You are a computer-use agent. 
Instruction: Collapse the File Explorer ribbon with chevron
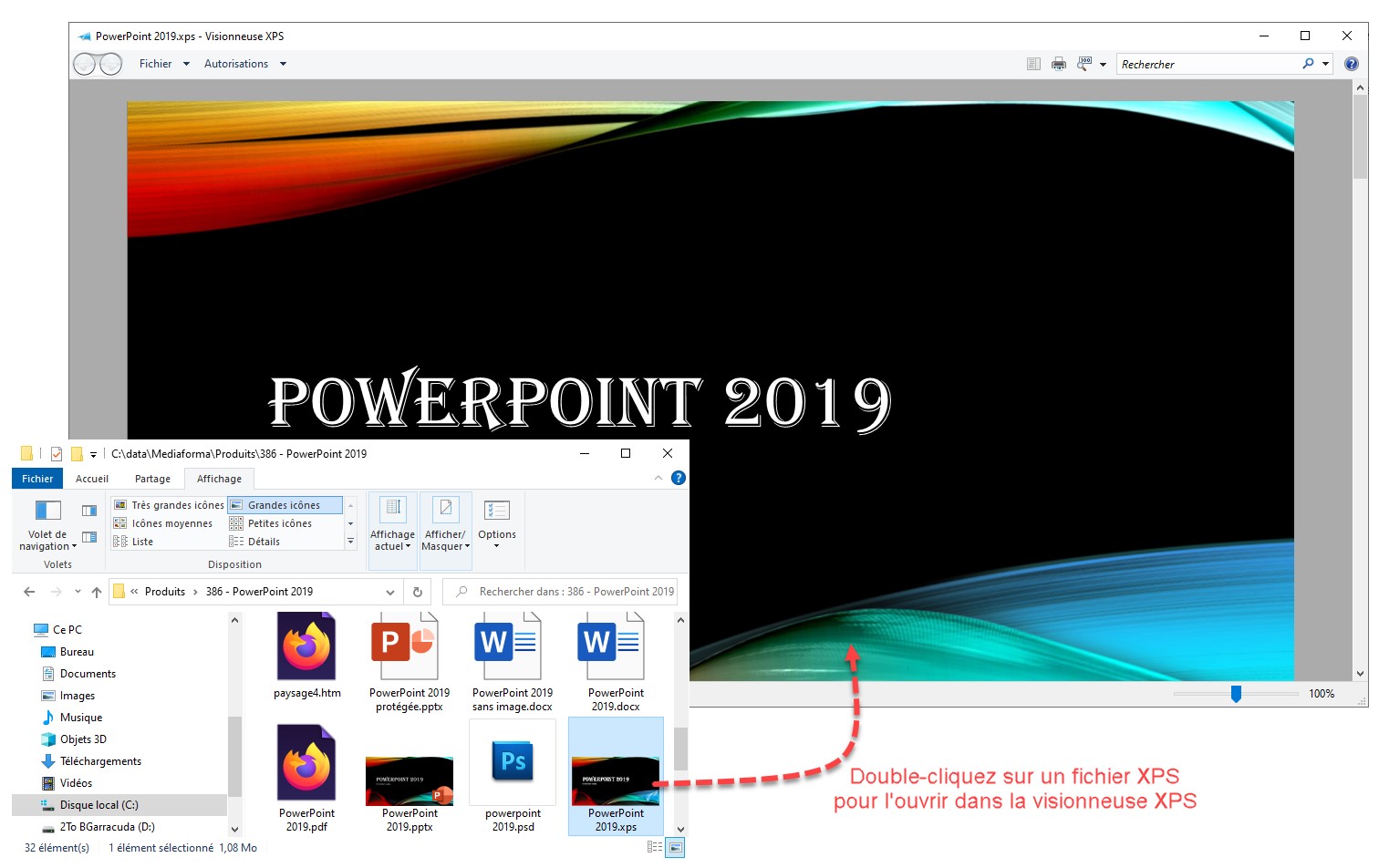658,478
